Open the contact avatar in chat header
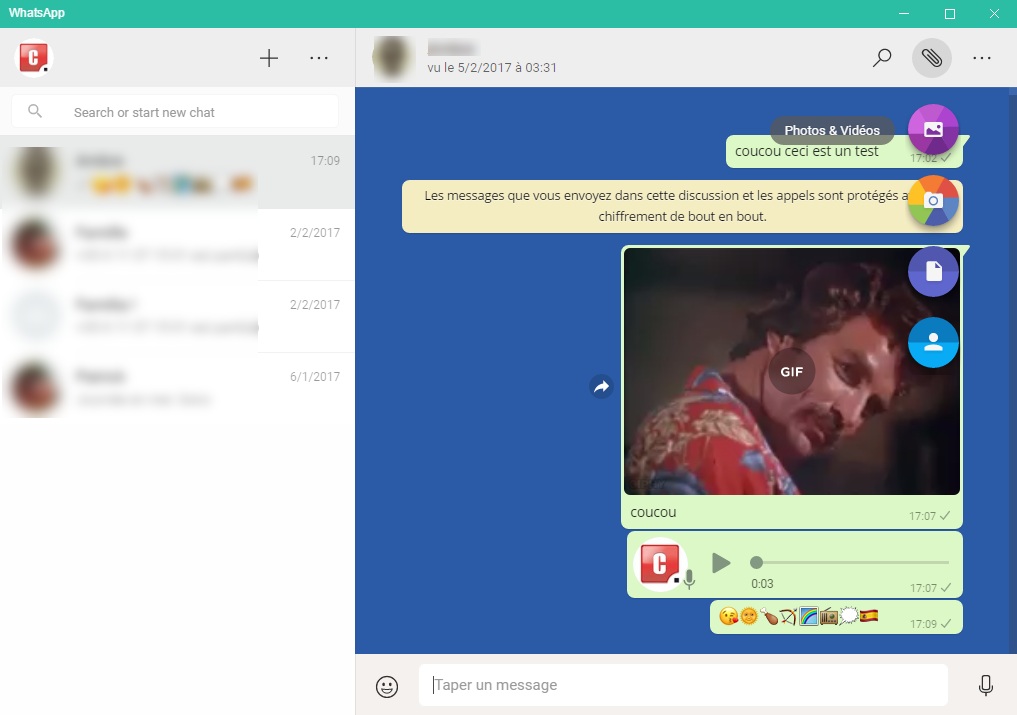Screen dimensions: 1017x715 pos(393,58)
